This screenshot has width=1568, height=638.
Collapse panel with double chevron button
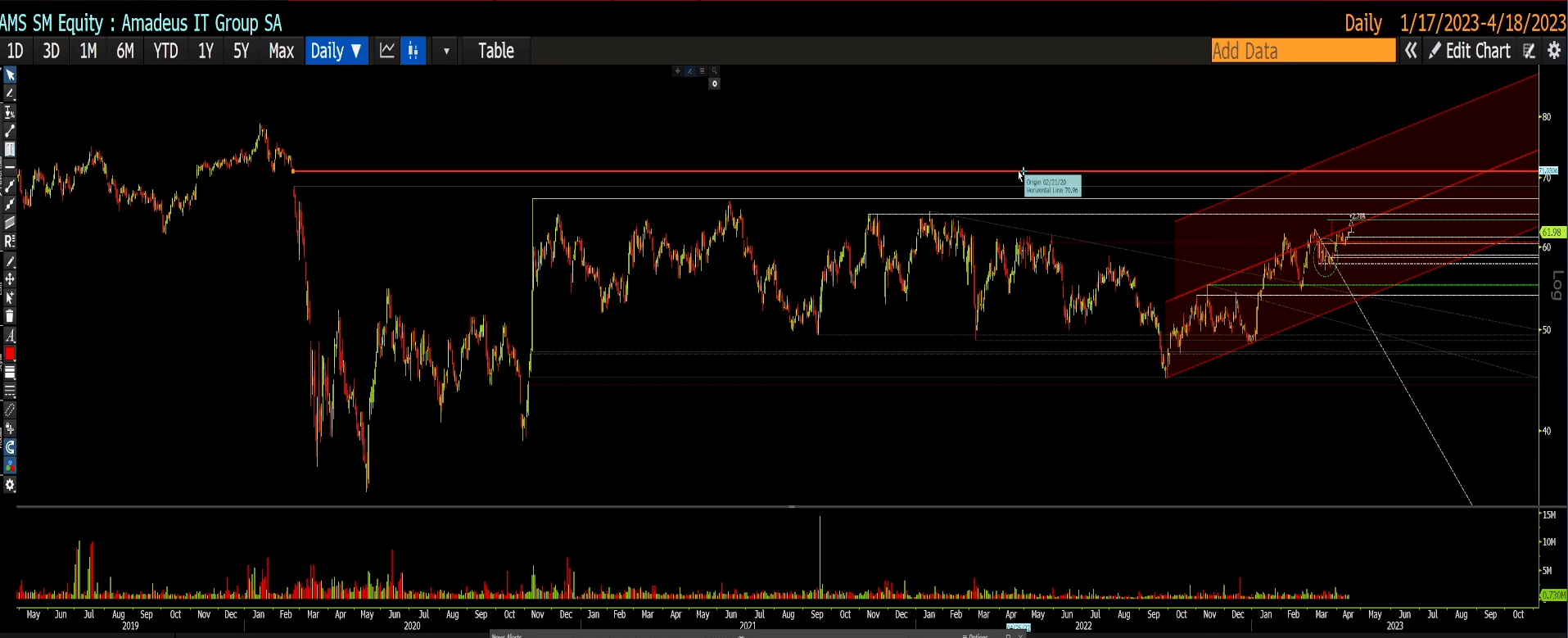click(x=1411, y=51)
